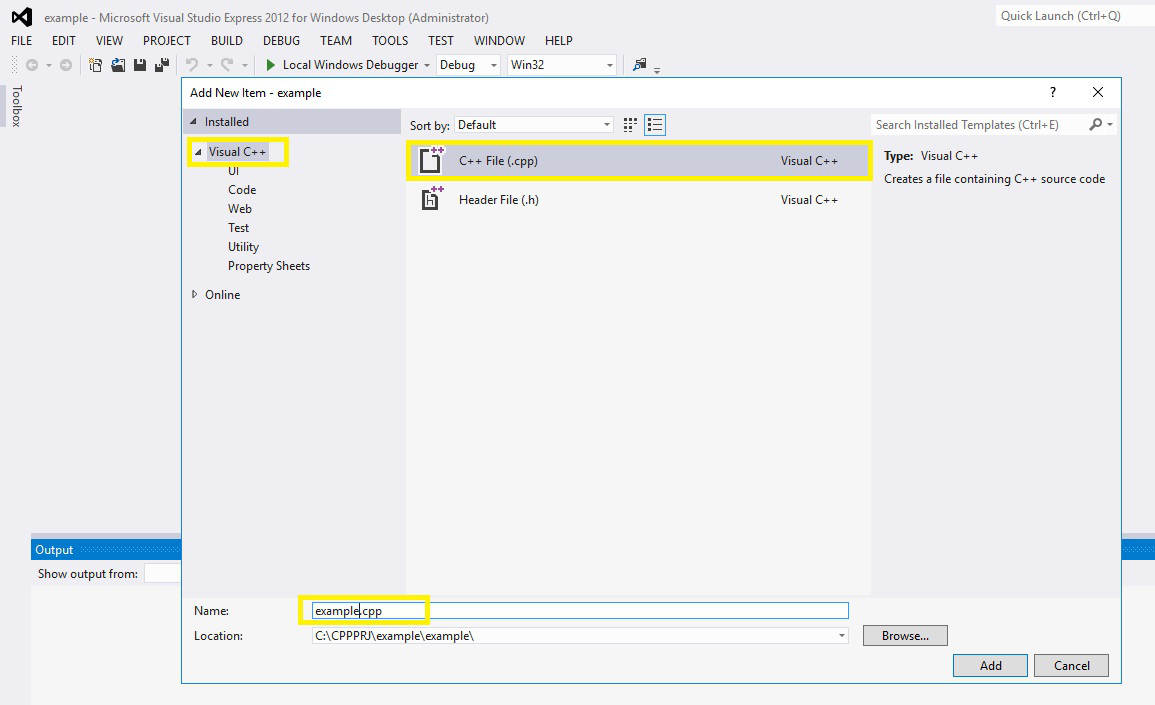Click the New Project toolbar icon
The width and height of the screenshot is (1155, 705).
tap(96, 66)
